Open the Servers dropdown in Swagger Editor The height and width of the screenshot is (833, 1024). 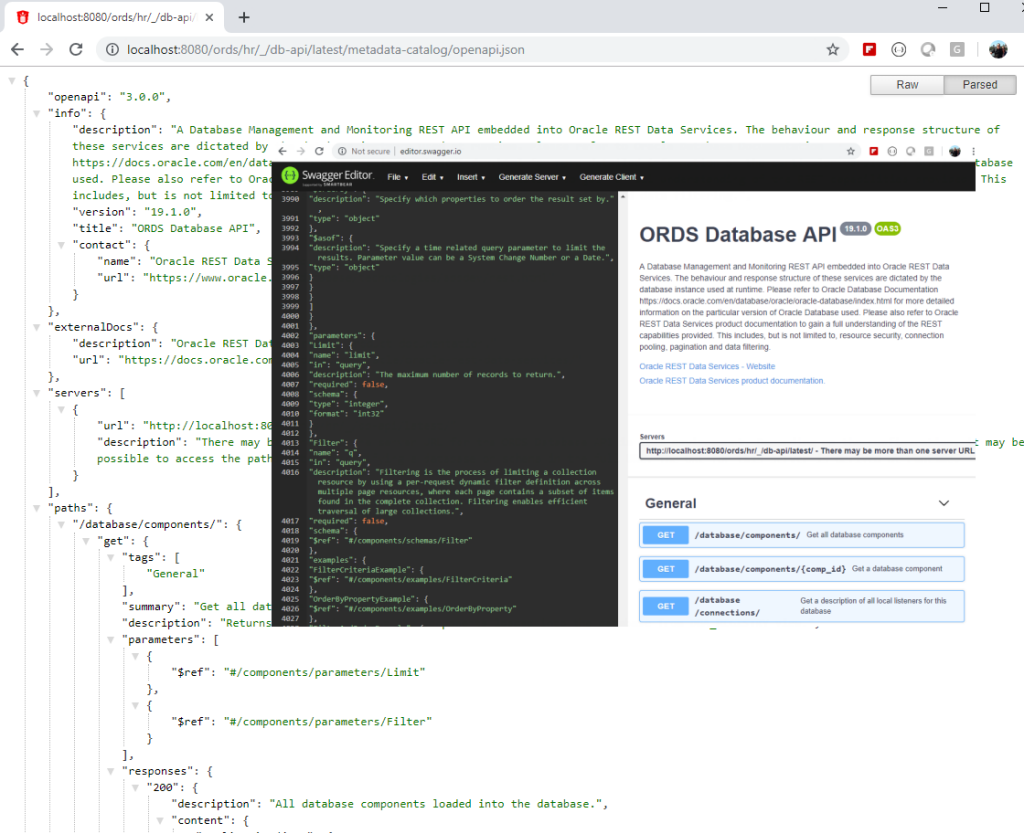point(807,450)
